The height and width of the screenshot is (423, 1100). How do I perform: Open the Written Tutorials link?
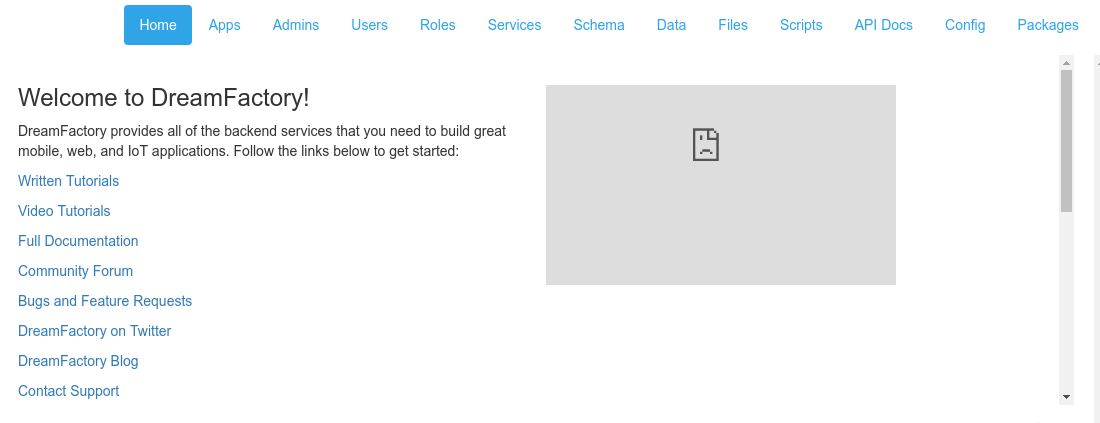[69, 181]
